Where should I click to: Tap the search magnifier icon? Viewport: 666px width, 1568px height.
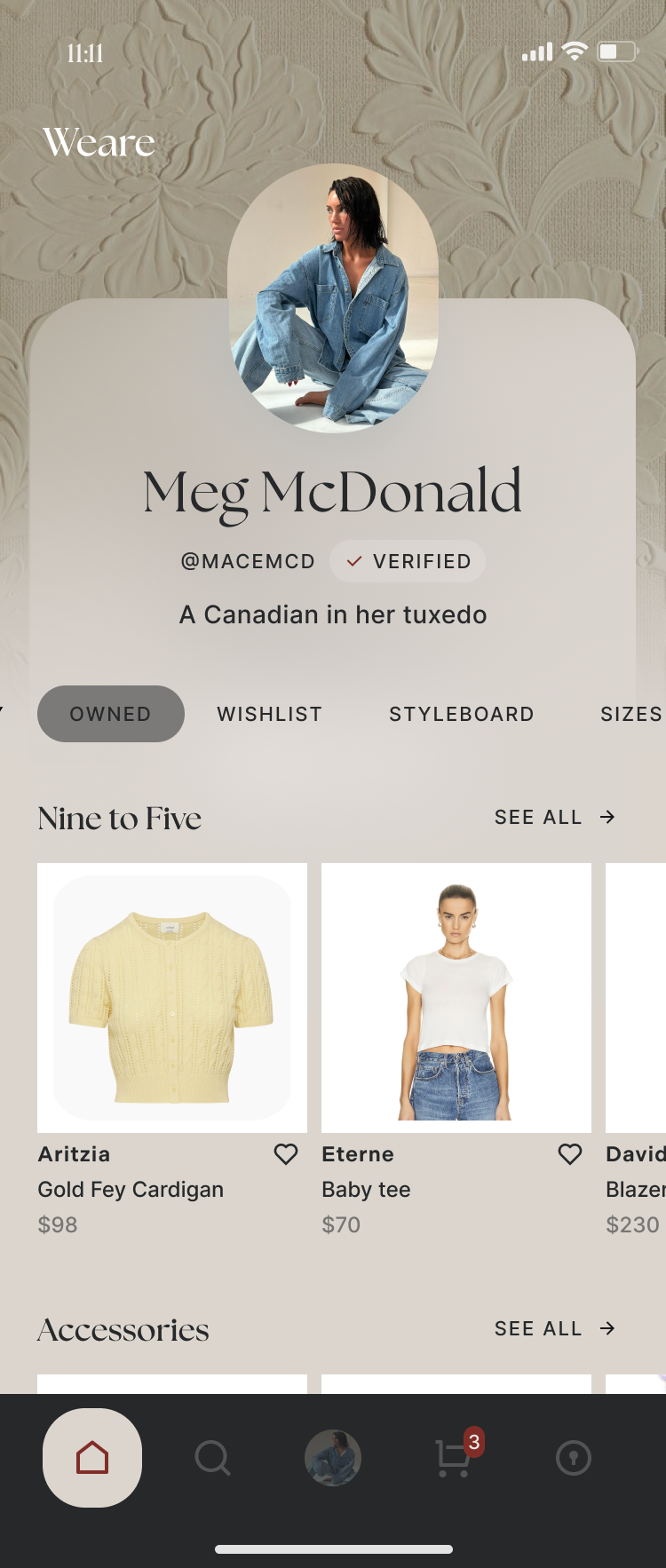pos(212,1458)
